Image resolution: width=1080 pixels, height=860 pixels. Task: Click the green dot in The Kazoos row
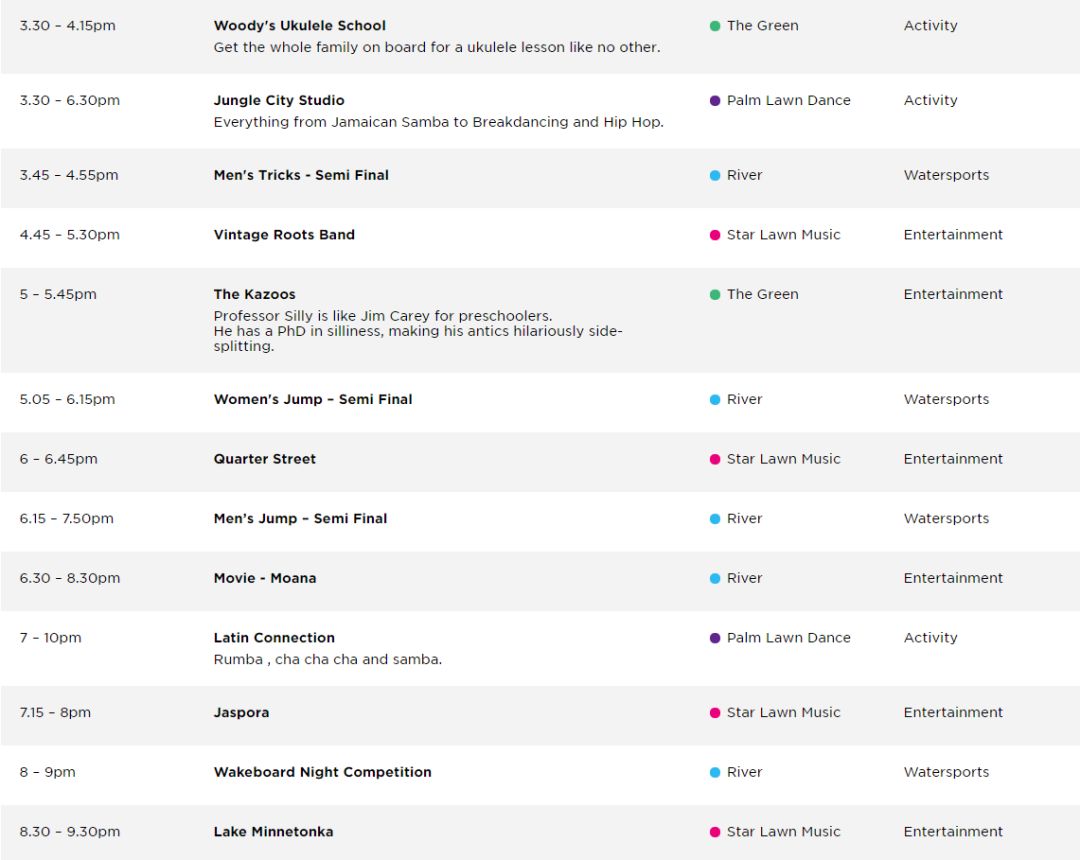tap(715, 295)
